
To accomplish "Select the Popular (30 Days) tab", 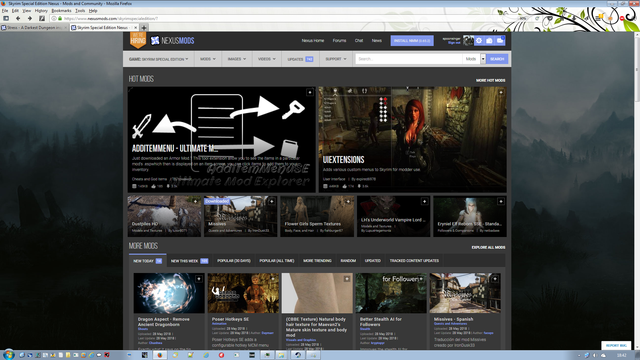I will tap(234, 261).
